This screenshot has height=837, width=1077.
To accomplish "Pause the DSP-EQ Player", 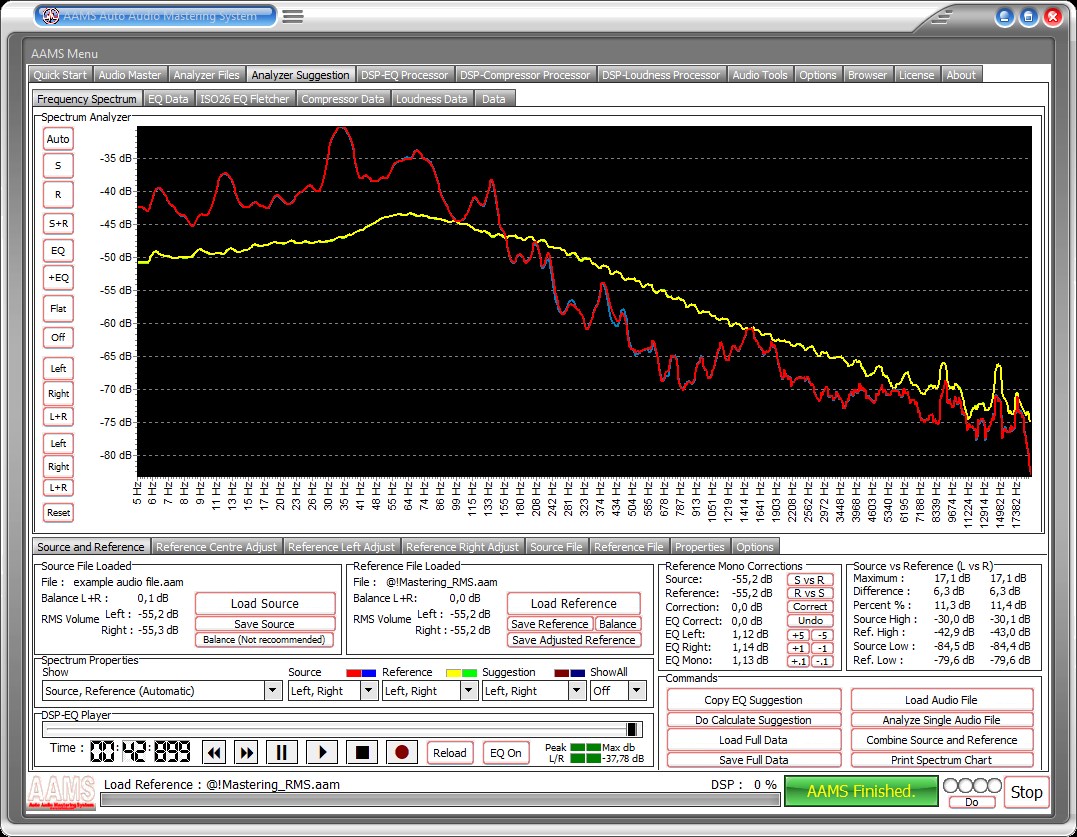I will (282, 753).
